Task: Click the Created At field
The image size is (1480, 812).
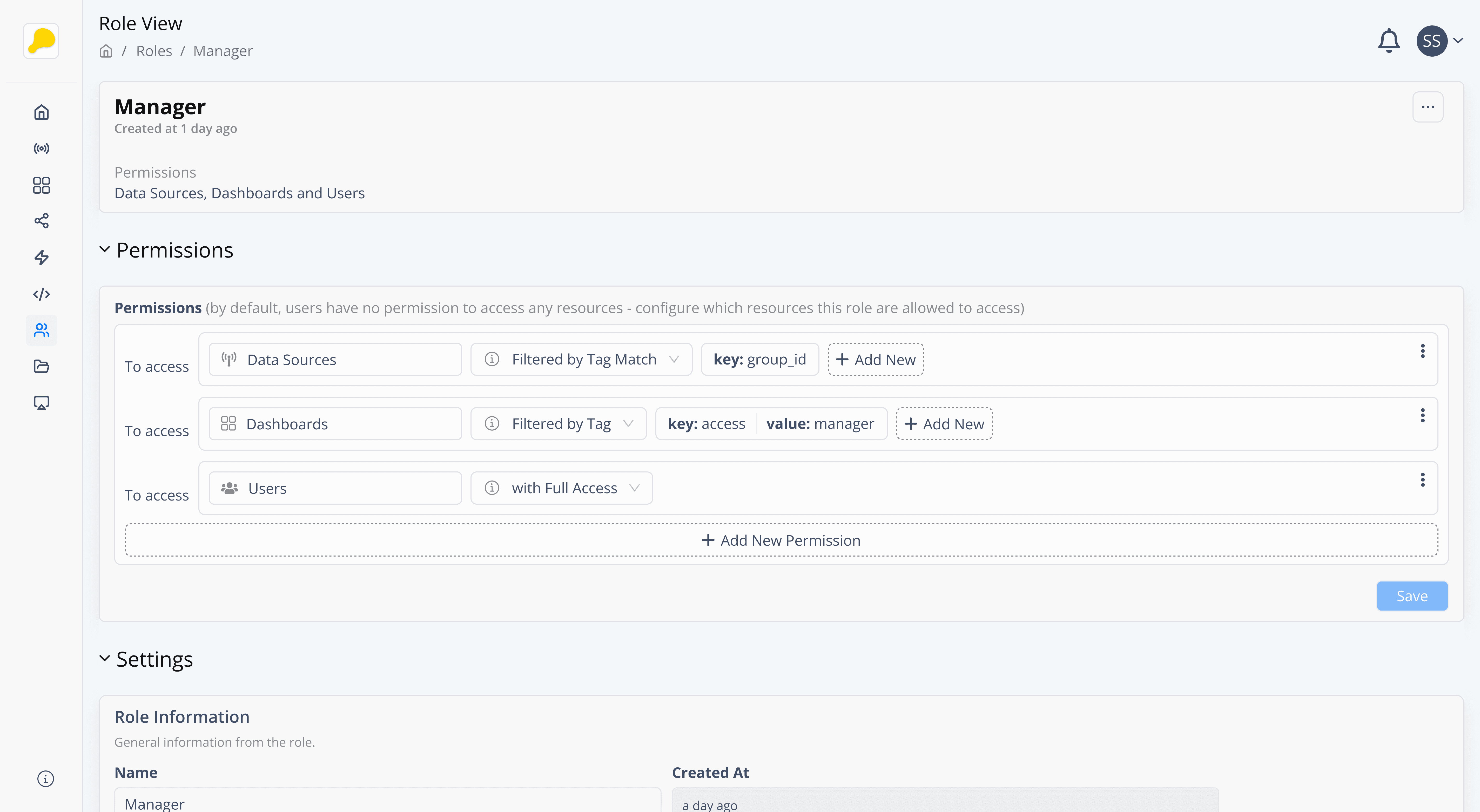Action: coord(945,800)
